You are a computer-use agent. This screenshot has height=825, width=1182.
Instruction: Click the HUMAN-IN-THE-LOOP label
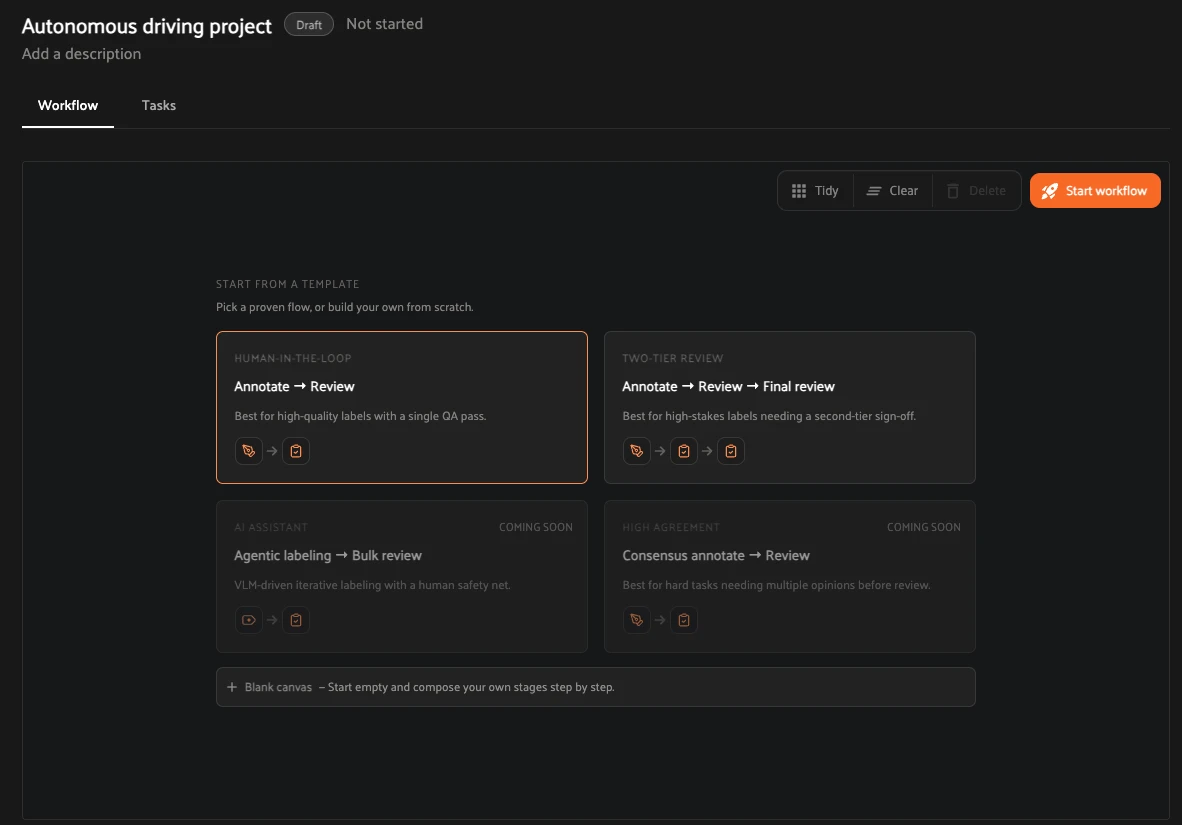(292, 358)
